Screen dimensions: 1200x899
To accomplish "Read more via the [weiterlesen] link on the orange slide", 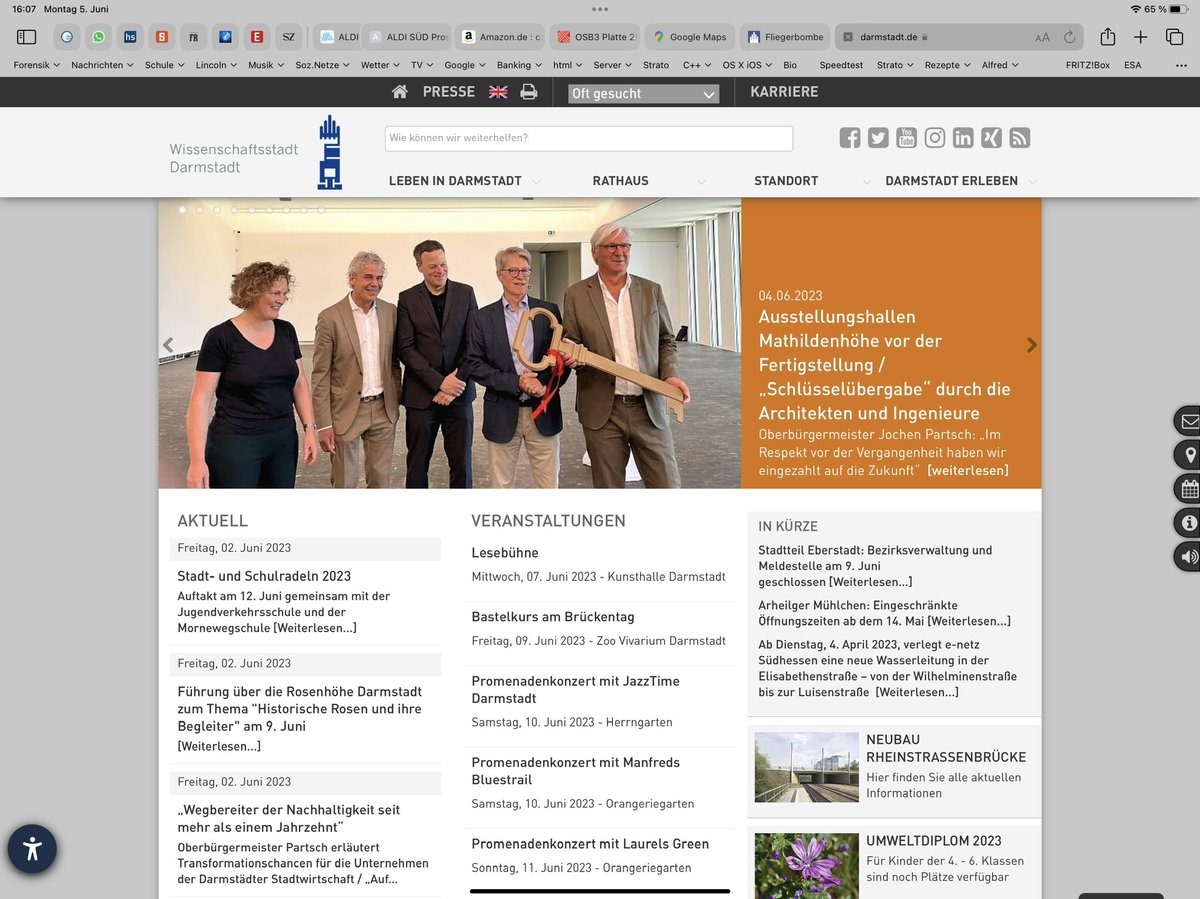I will [968, 470].
